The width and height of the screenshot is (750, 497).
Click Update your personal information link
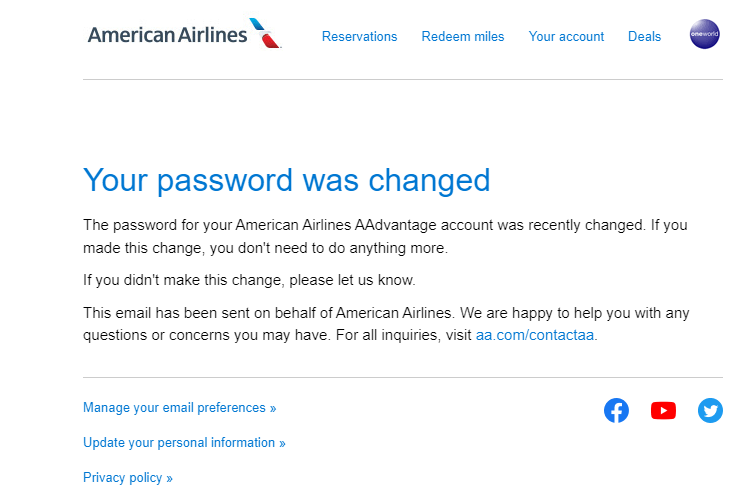coord(184,443)
